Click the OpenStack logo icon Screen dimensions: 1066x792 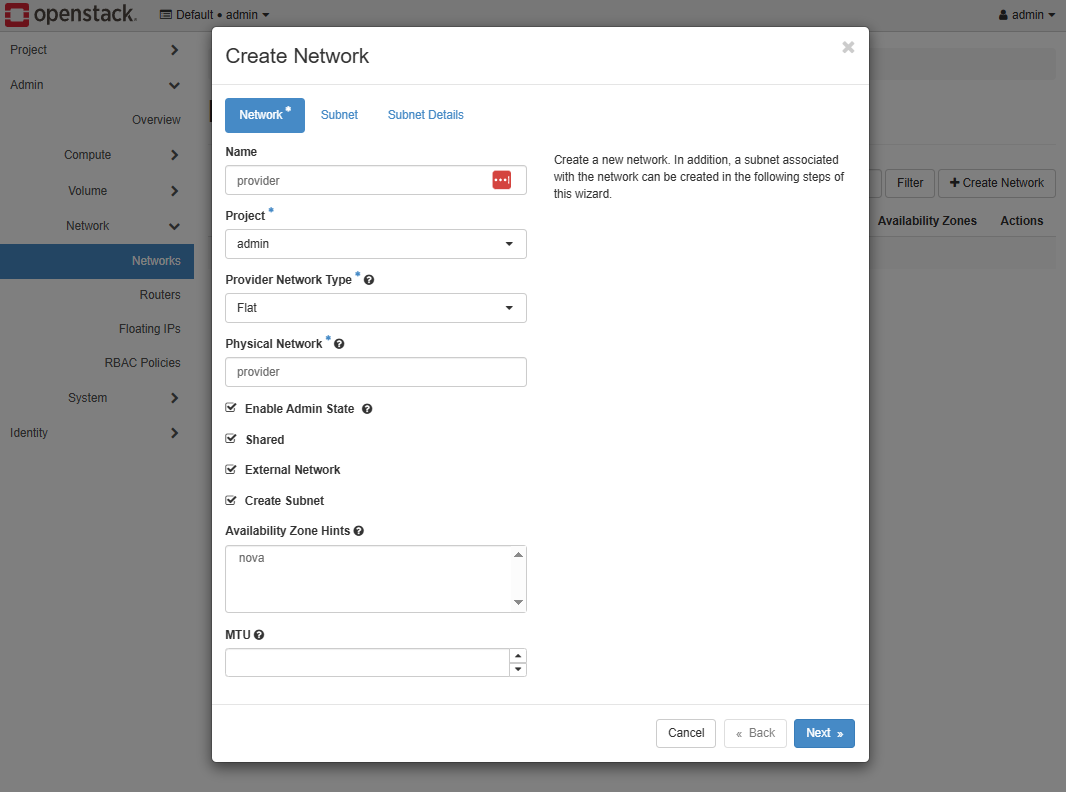(x=16, y=14)
